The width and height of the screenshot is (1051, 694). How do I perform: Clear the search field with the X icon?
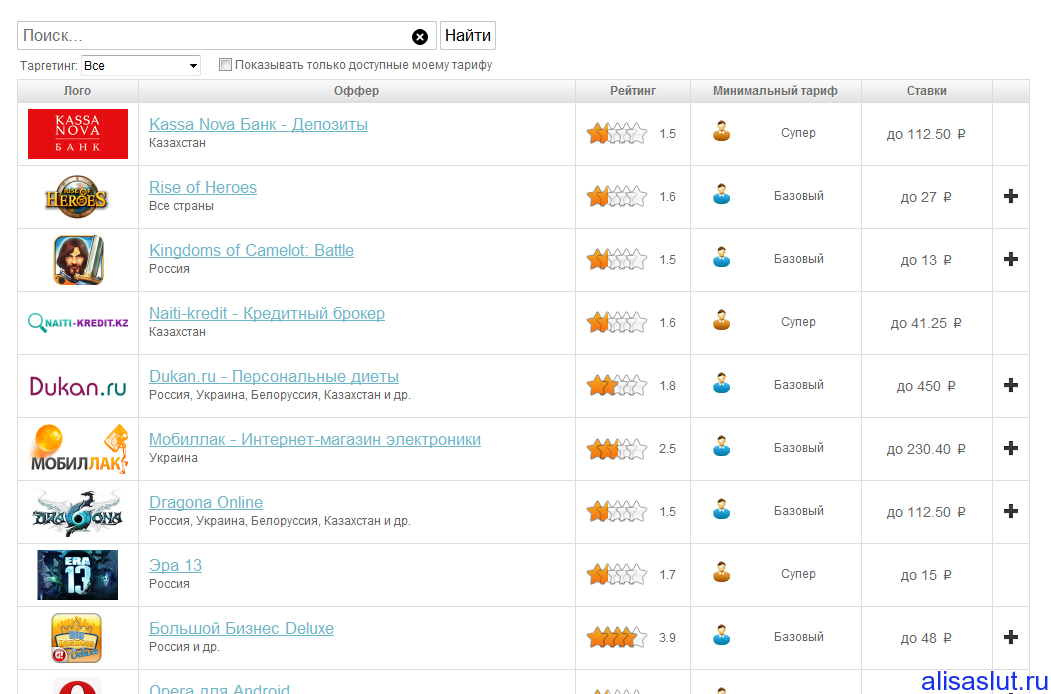point(420,37)
